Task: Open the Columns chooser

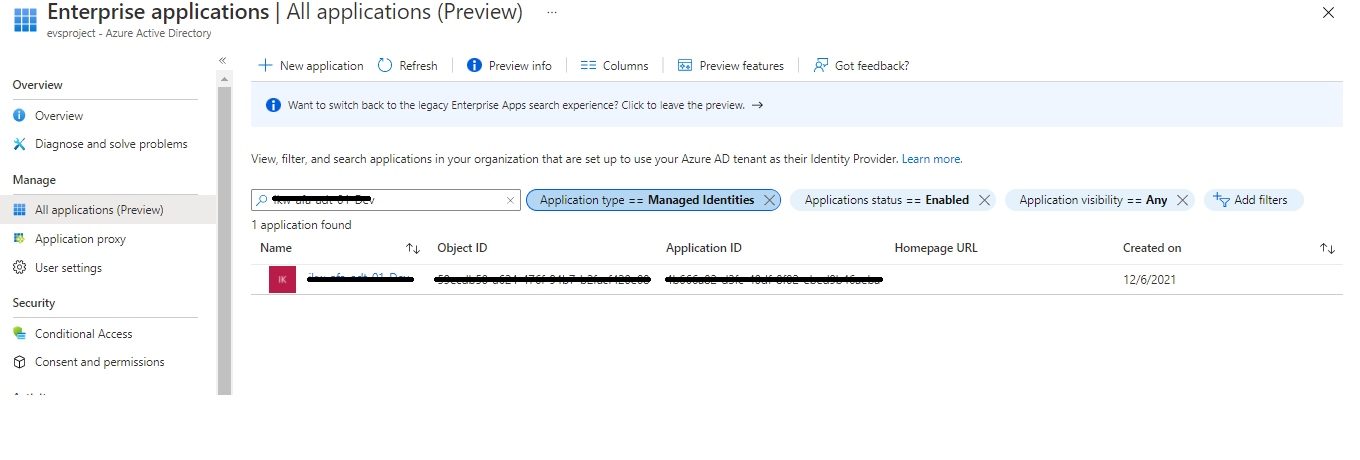Action: [614, 65]
